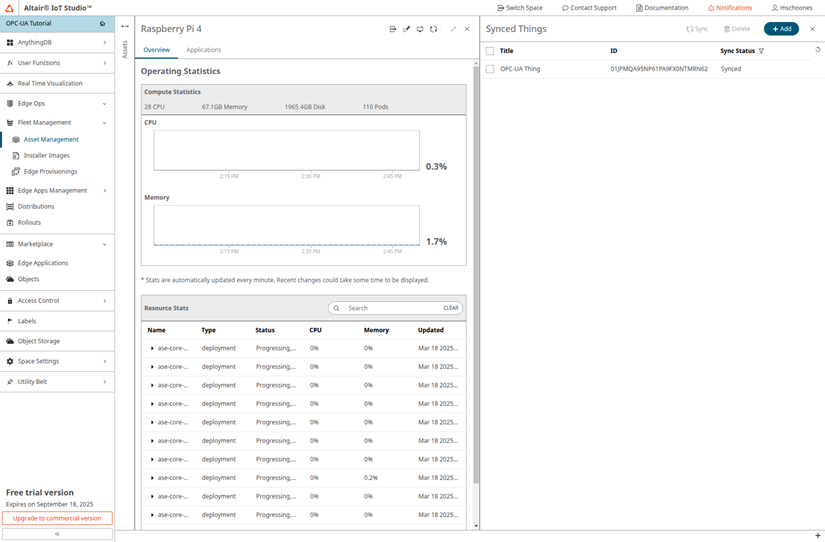Collapse the Edge Ops chevron
825x542 pixels.
pyautogui.click(x=105, y=104)
